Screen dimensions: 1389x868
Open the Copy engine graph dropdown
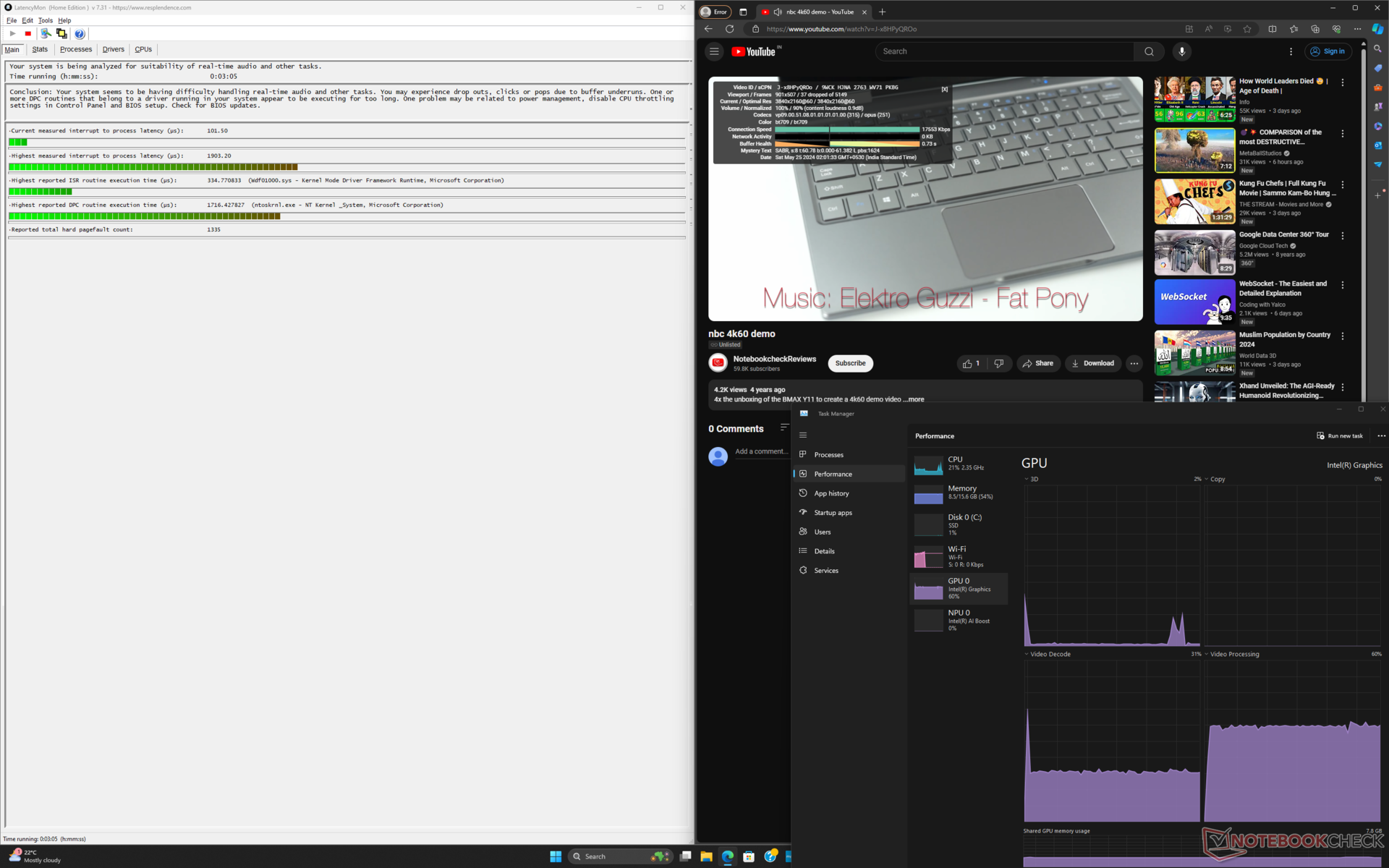pyautogui.click(x=1207, y=480)
